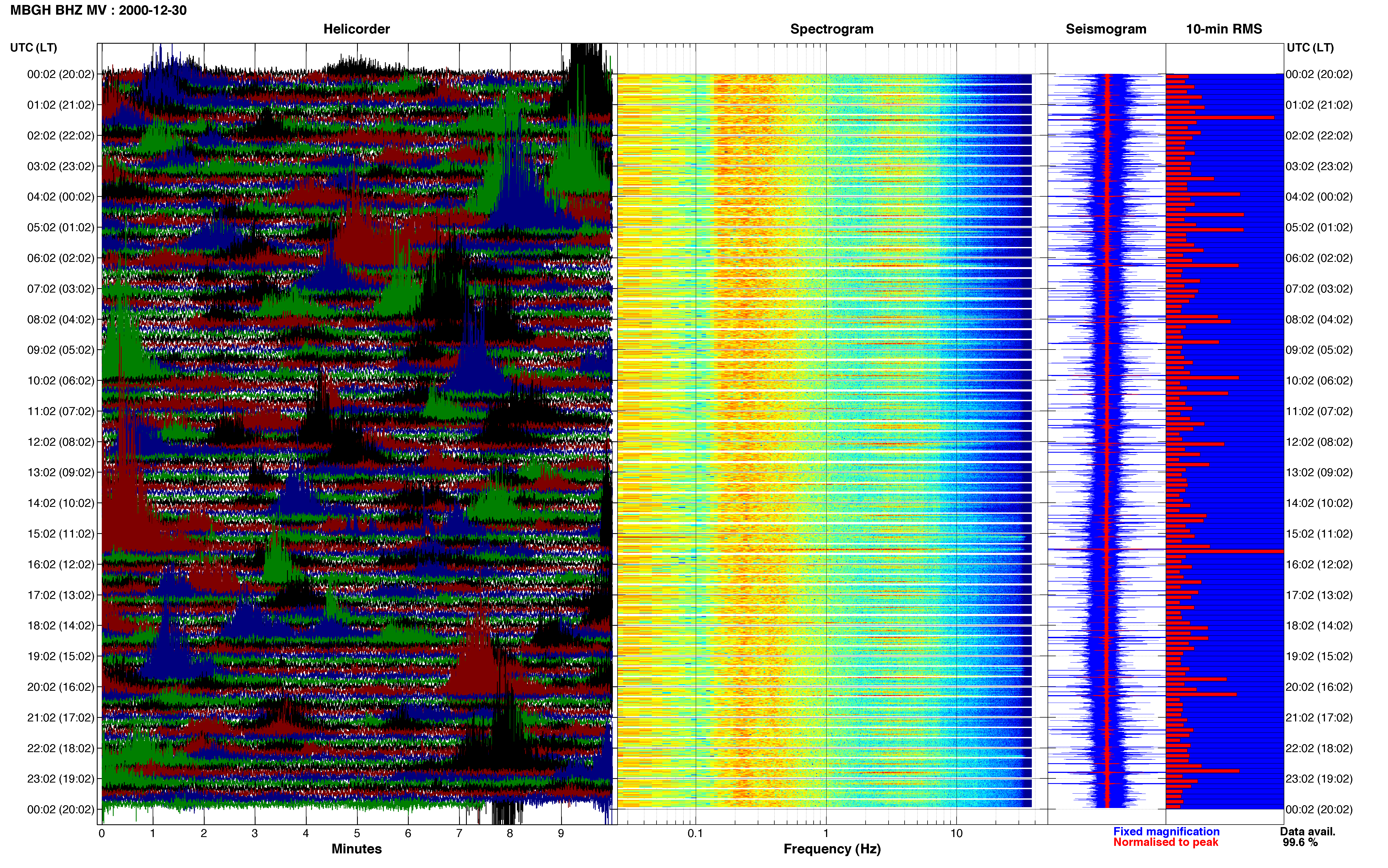Click the right '04:02 (00:02)' time label

[1319, 197]
